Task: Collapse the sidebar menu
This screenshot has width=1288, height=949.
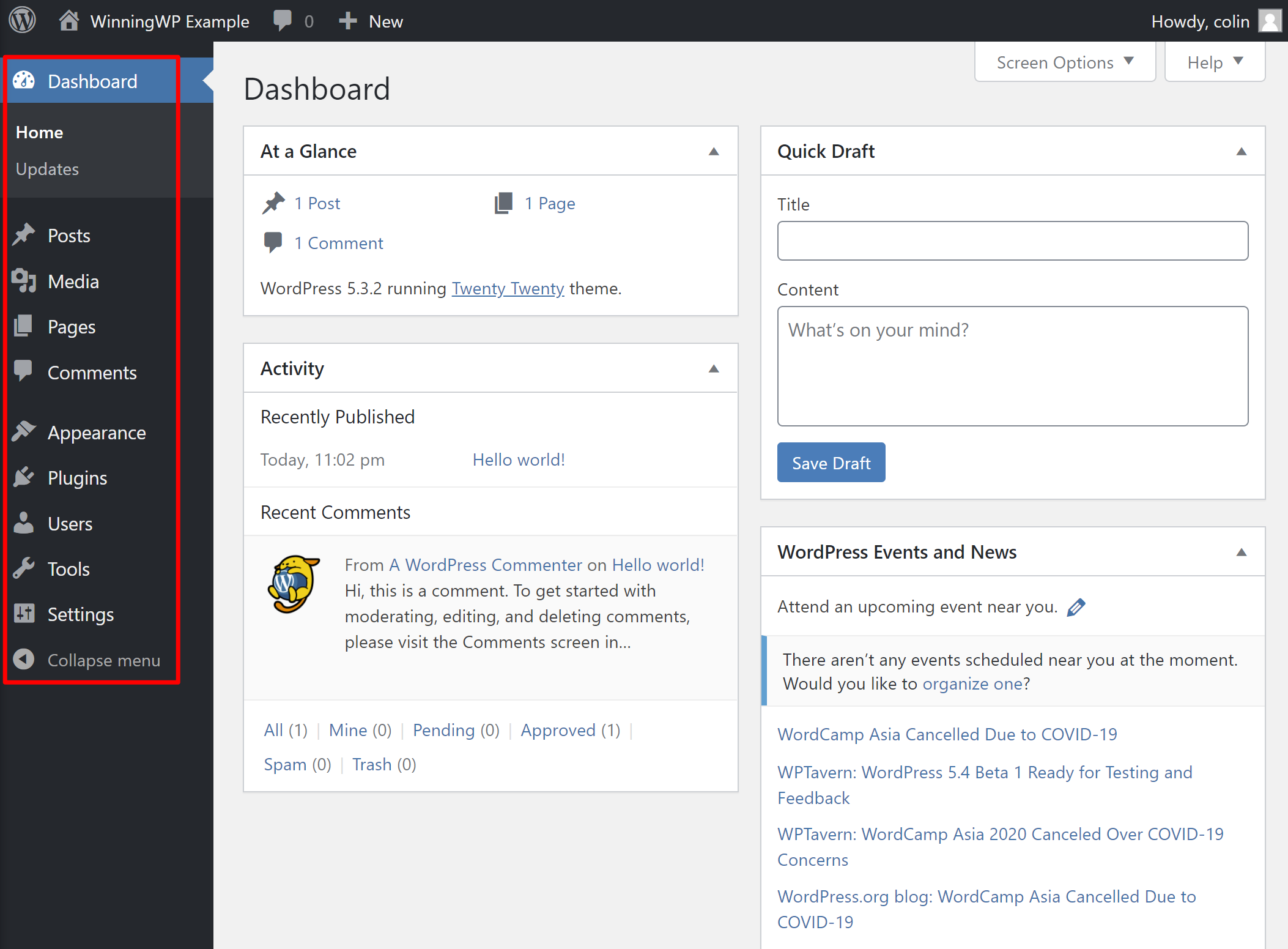Action: tap(105, 659)
